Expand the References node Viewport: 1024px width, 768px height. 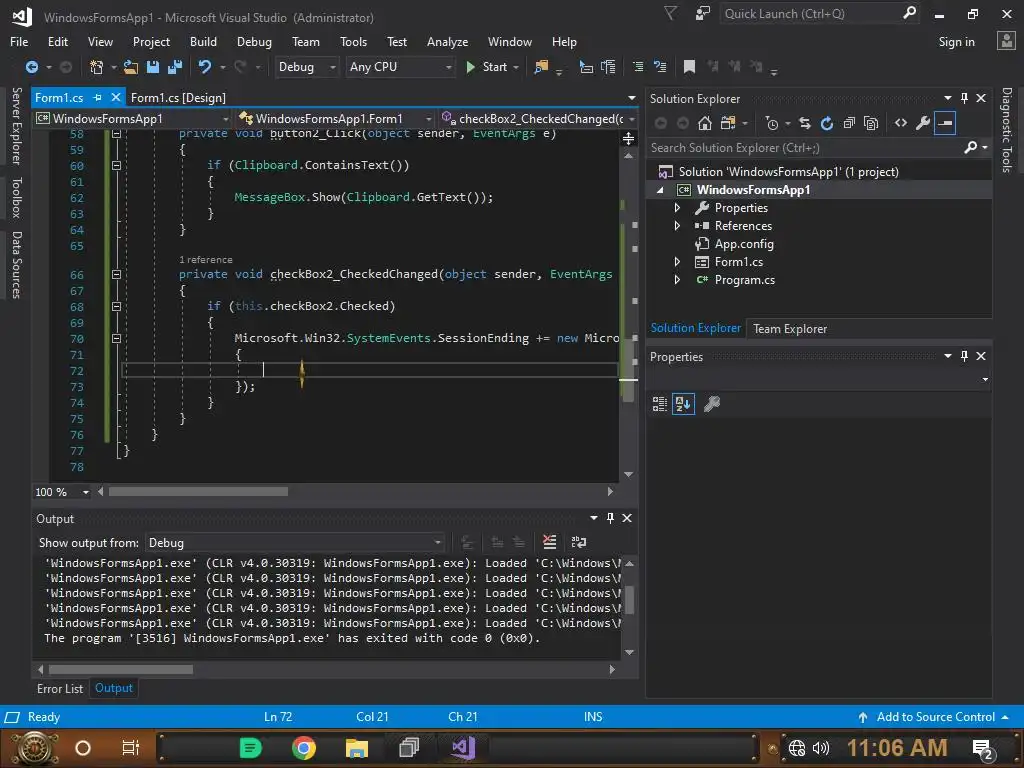677,226
